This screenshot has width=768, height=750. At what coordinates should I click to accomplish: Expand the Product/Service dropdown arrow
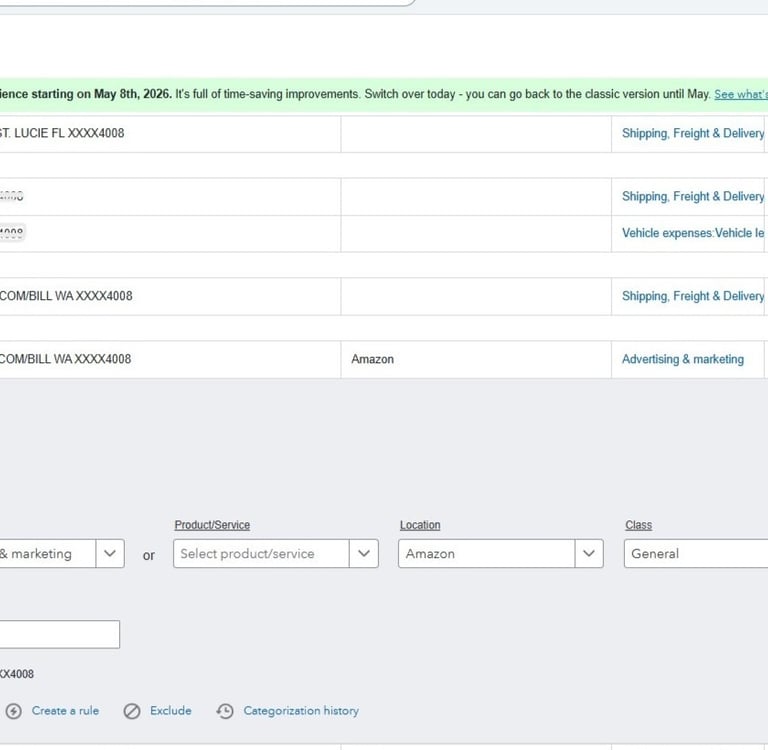(363, 554)
